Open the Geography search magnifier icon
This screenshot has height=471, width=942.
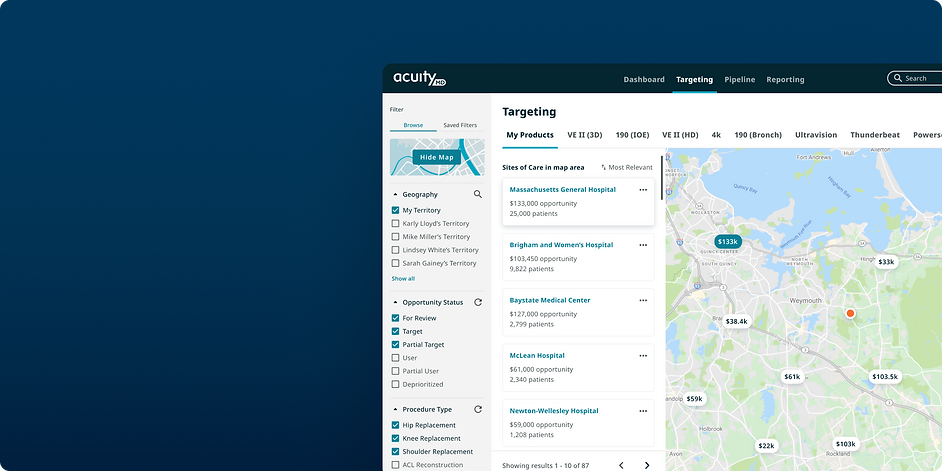(x=478, y=194)
